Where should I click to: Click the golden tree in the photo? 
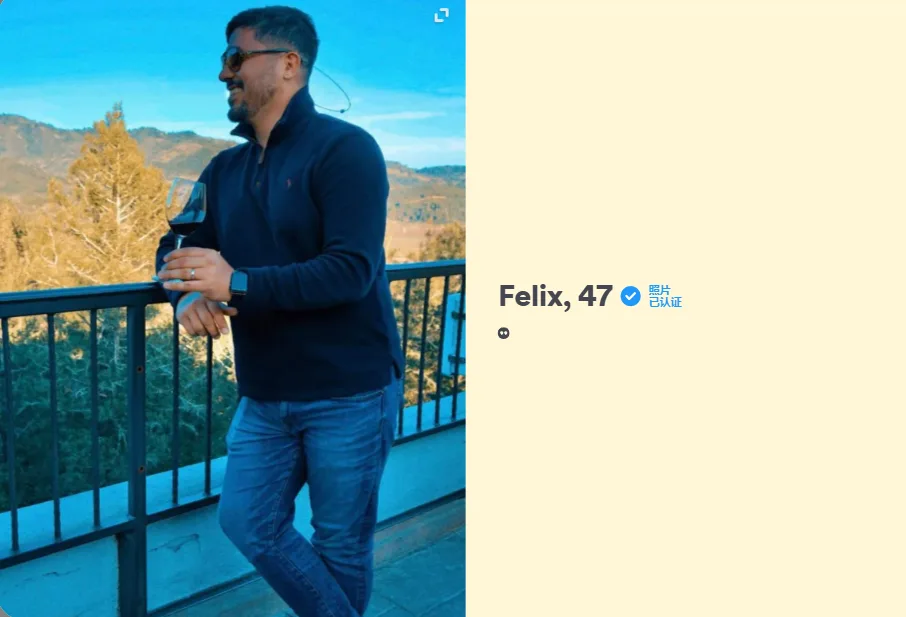[110, 196]
